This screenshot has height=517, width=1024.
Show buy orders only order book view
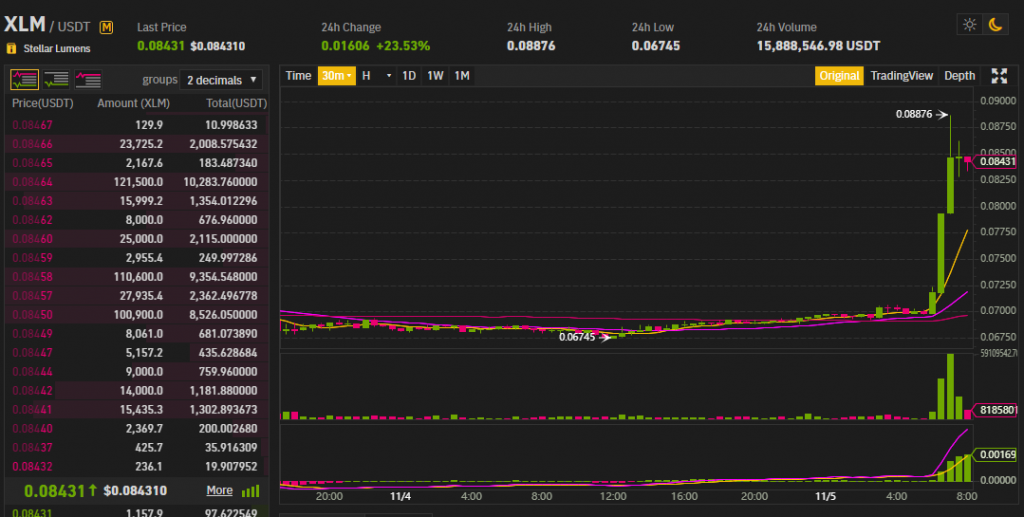point(56,79)
